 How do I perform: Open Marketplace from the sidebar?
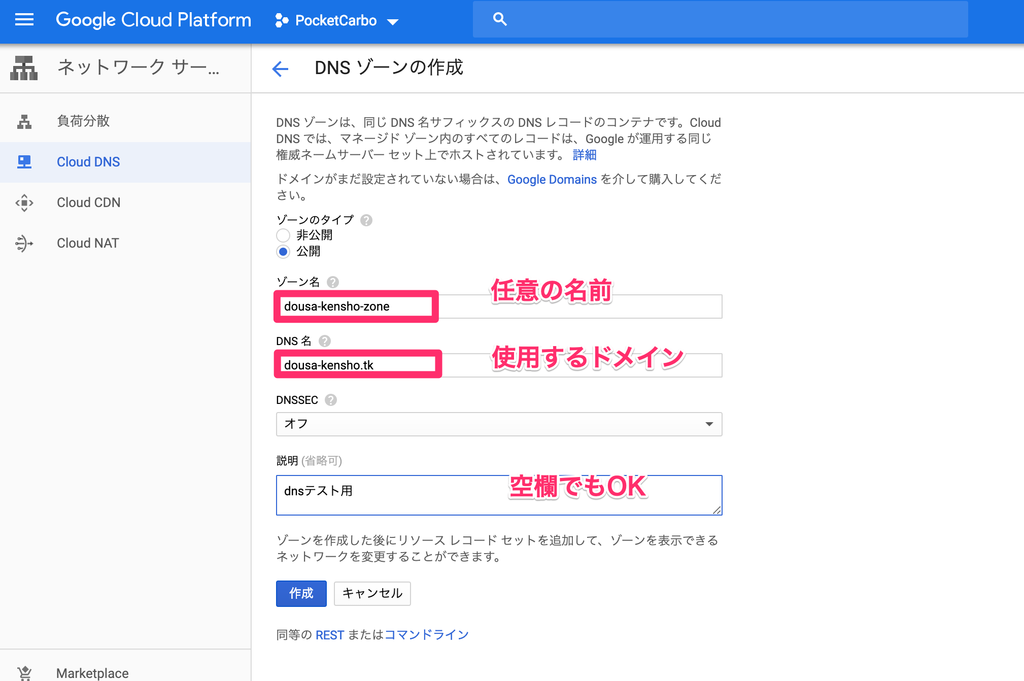click(92, 673)
